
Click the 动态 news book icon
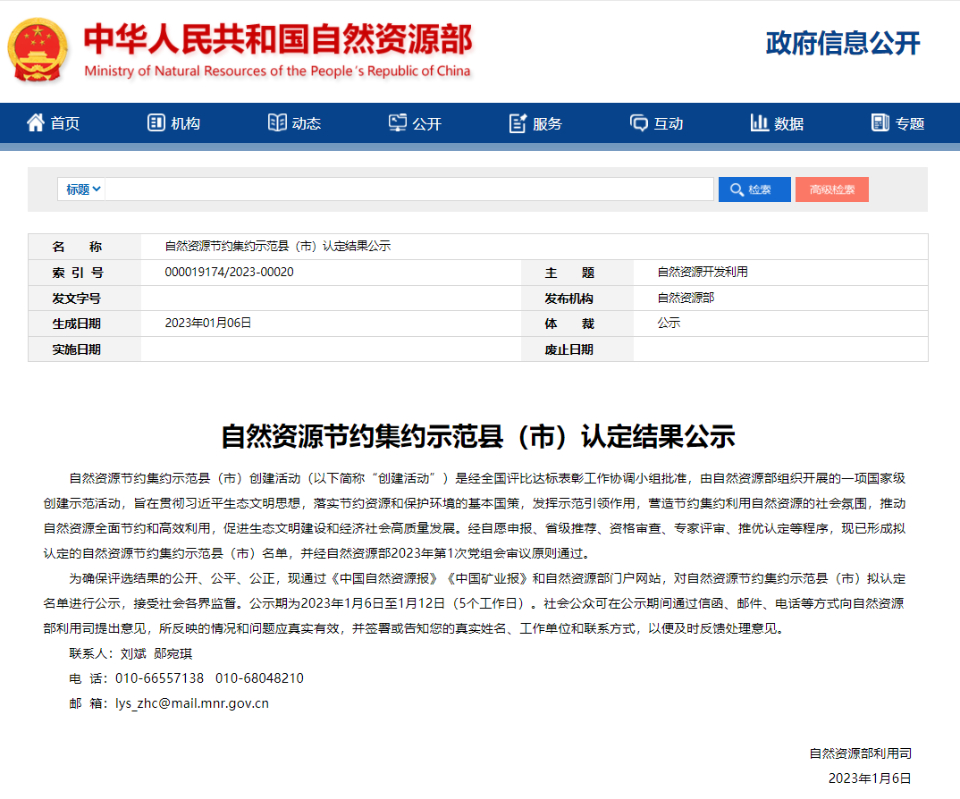tap(277, 123)
